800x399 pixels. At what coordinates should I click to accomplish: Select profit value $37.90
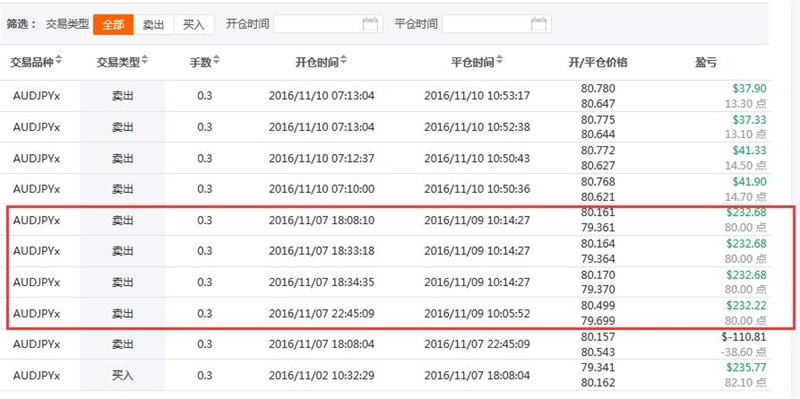pyautogui.click(x=749, y=89)
